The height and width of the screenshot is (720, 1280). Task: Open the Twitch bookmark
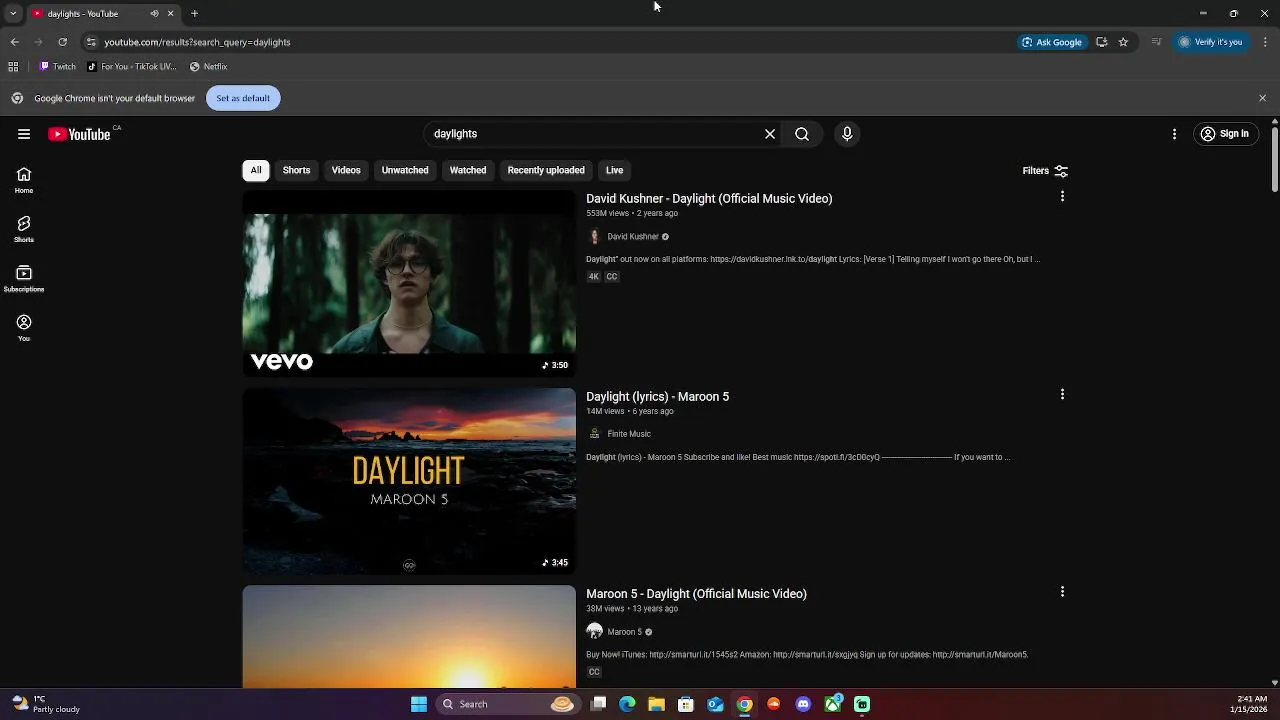[x=57, y=67]
